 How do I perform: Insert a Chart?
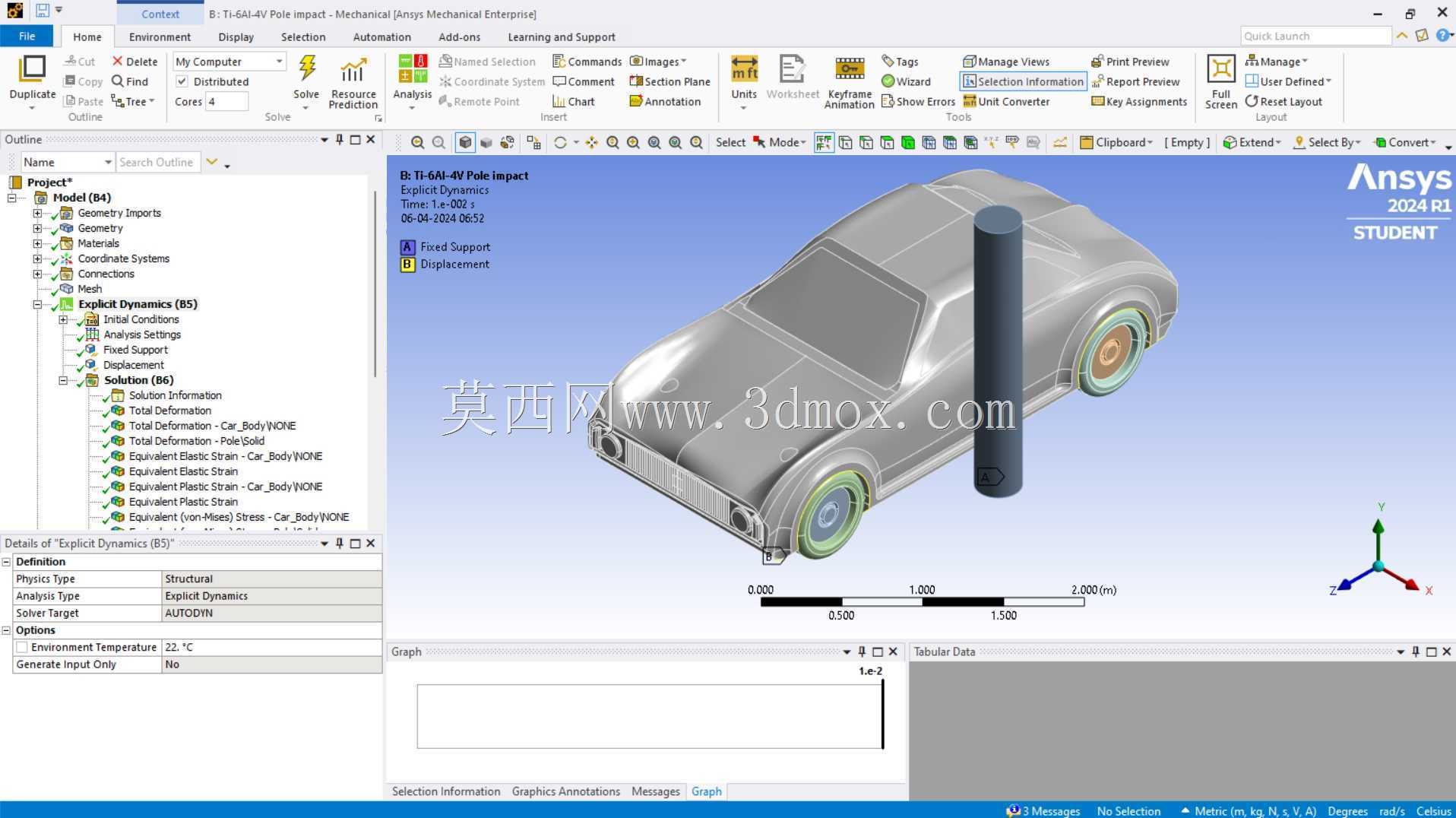point(574,101)
